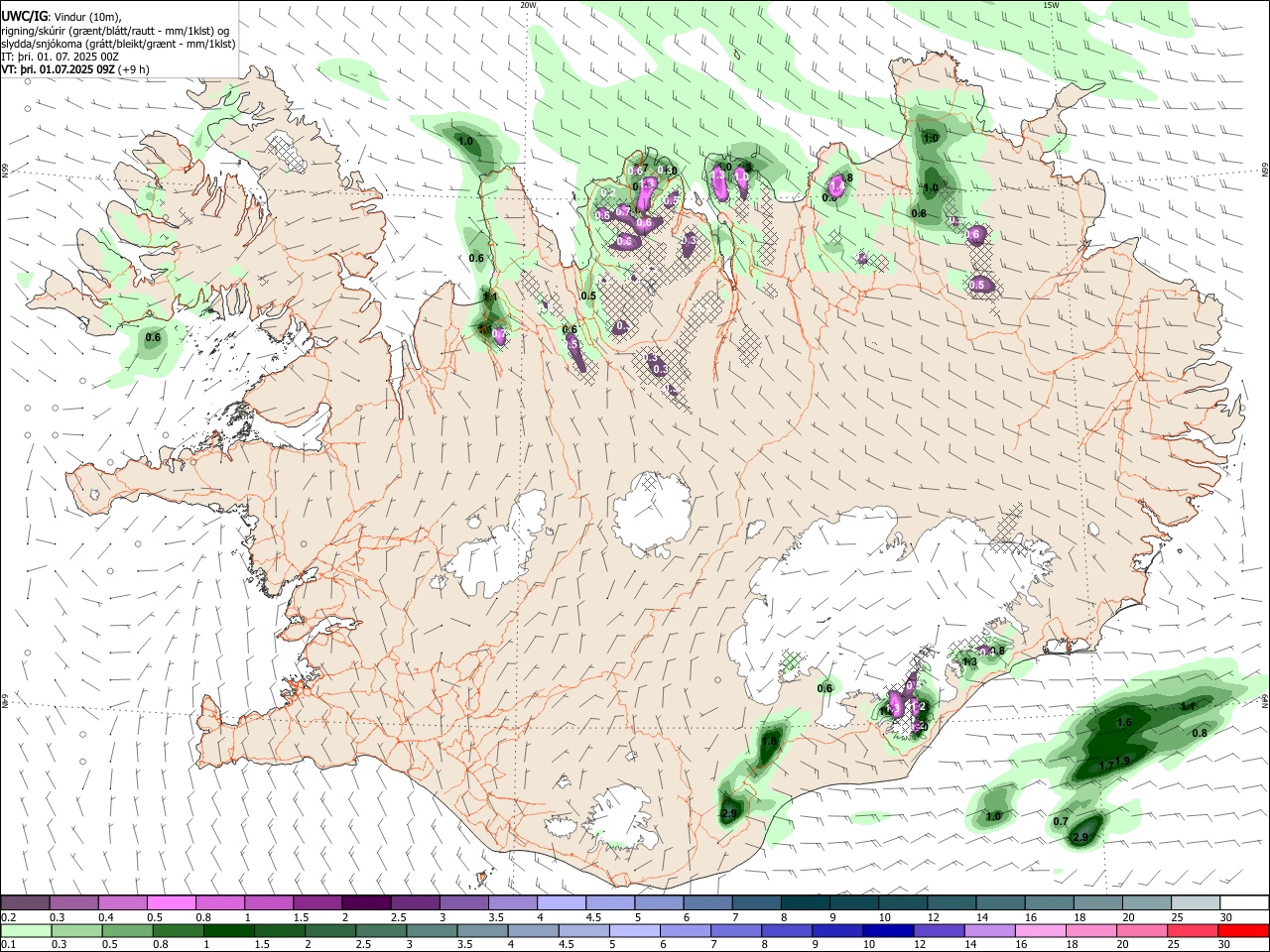The image size is (1270, 952).
Task: Select the darkest purple 2–2.5 snow legend swatch
Action: (365, 902)
